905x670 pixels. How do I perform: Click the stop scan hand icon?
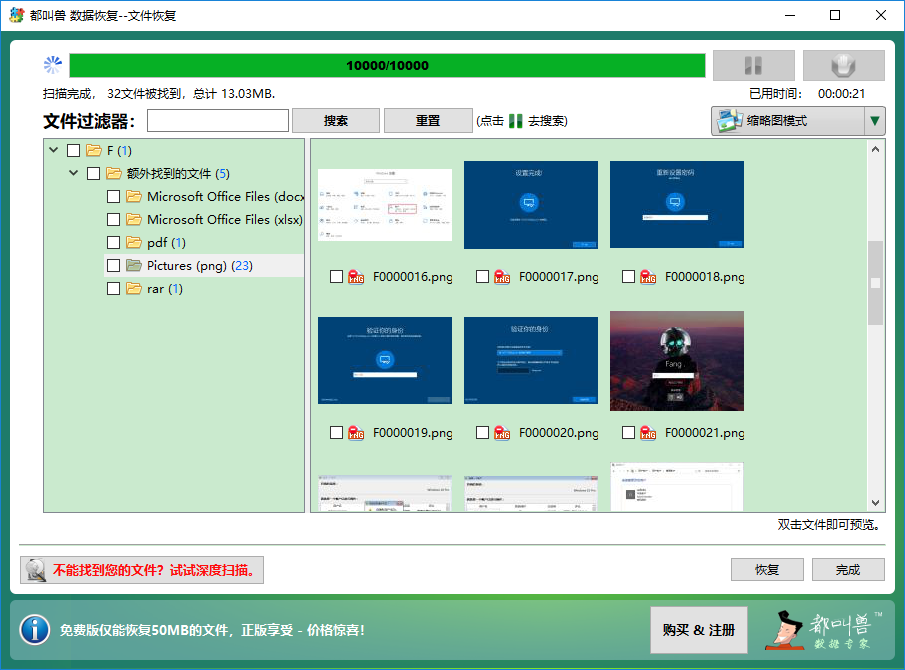pyautogui.click(x=843, y=66)
